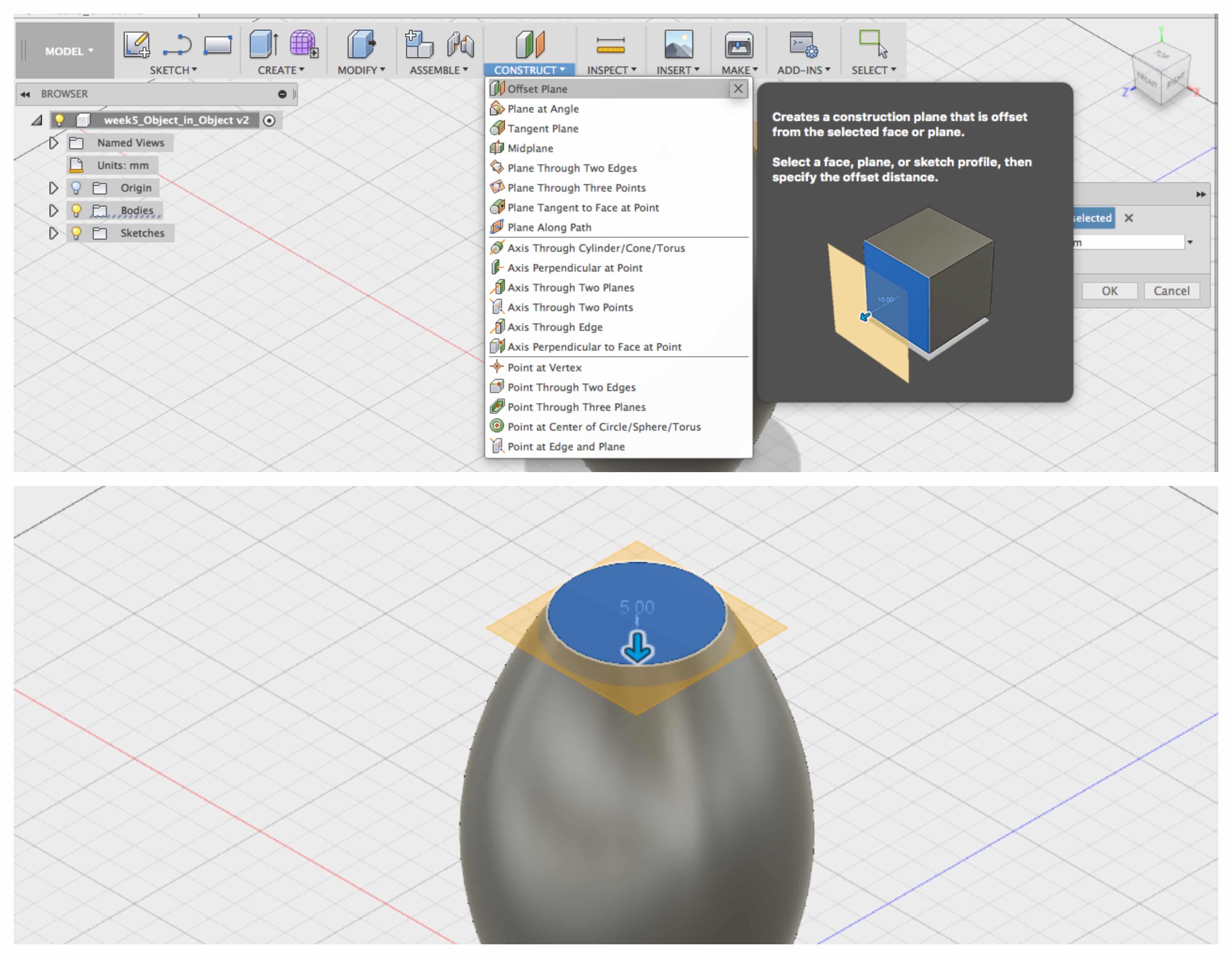Click the ViewCube orientation cube

pos(1162,75)
